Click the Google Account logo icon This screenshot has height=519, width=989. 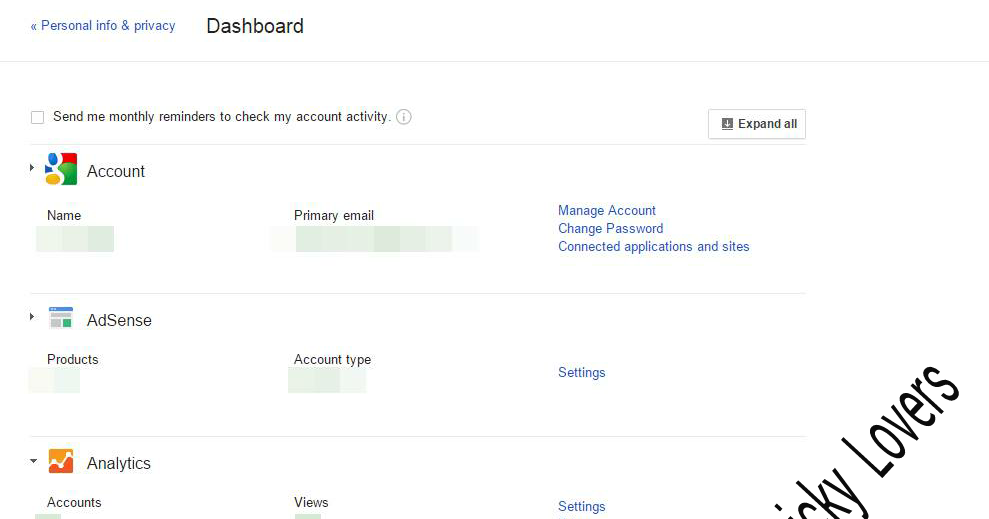tap(61, 170)
